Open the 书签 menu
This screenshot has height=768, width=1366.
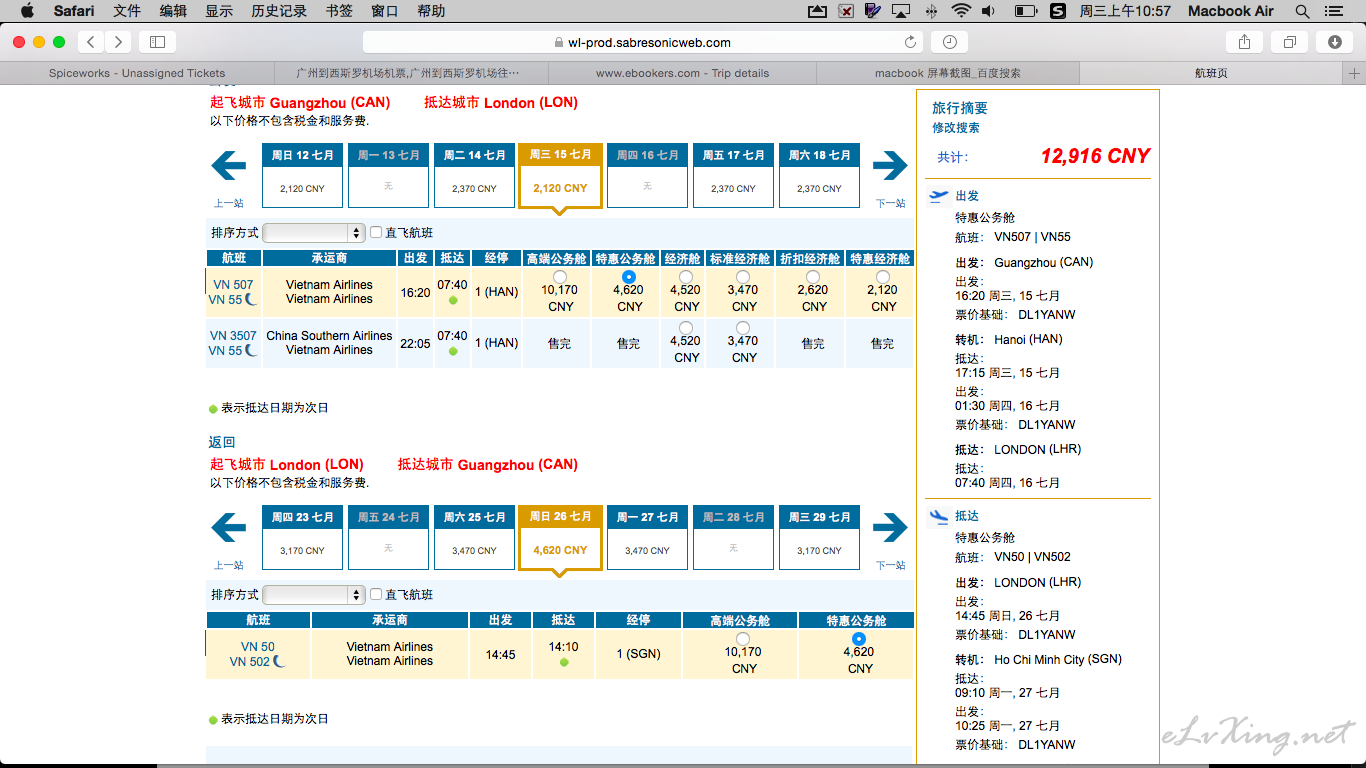coord(339,11)
